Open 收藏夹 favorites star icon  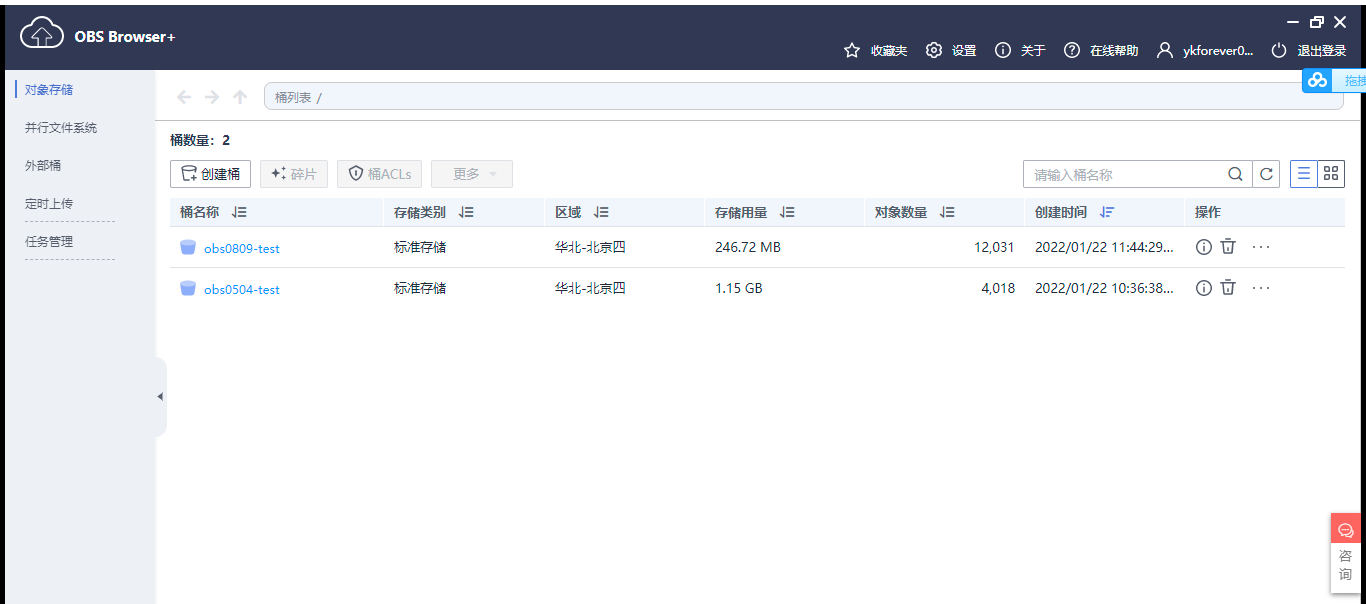(852, 50)
